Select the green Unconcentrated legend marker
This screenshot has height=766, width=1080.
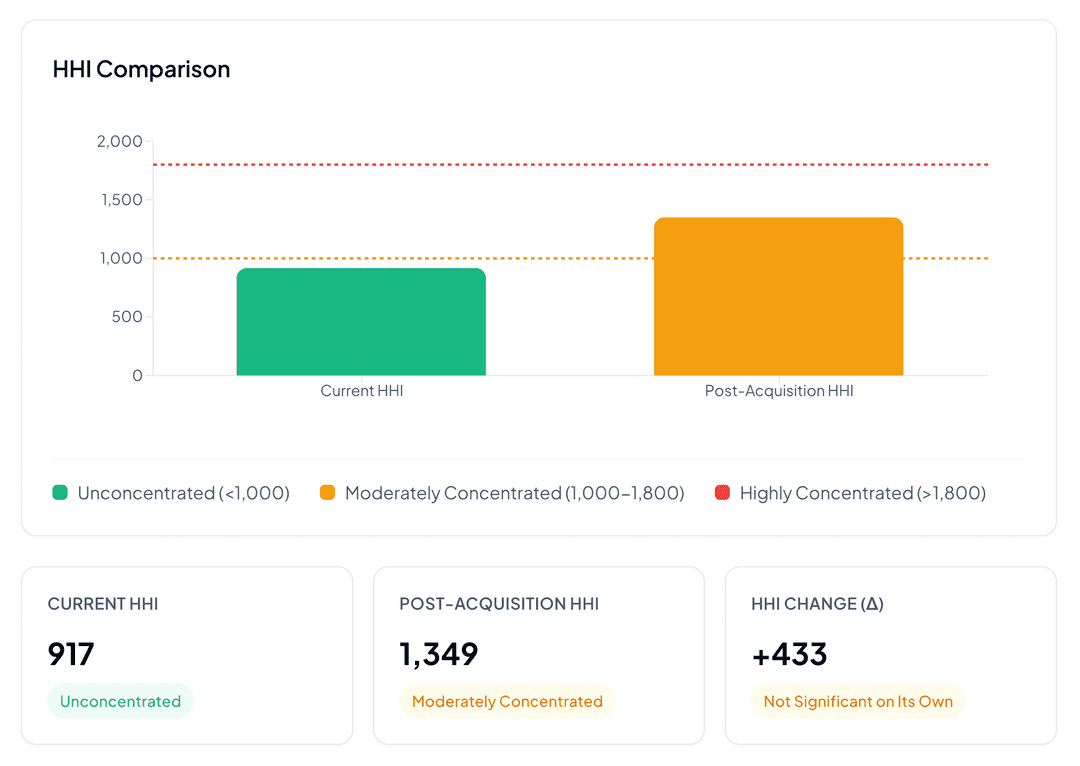(59, 493)
